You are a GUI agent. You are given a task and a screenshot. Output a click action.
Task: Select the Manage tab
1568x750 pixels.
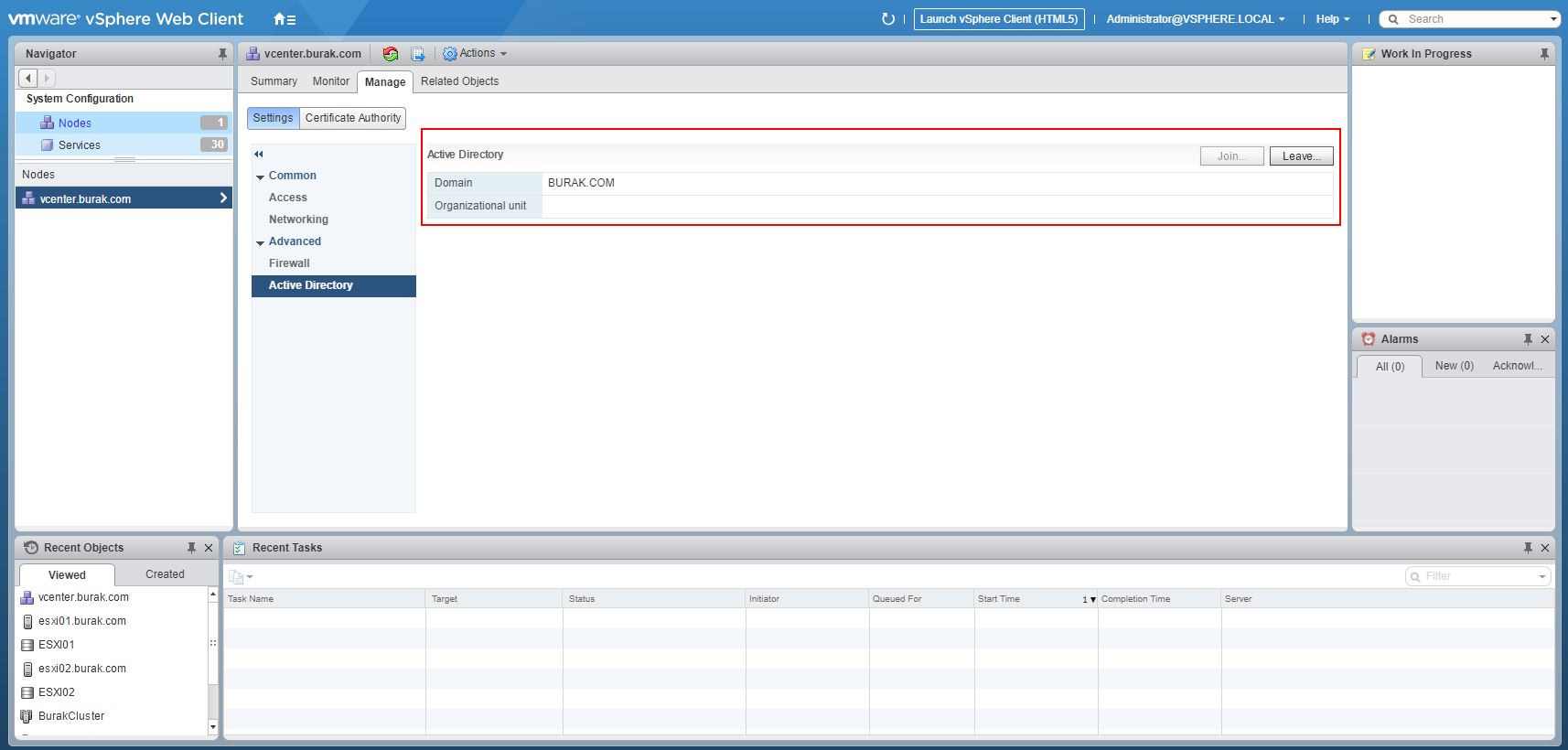pyautogui.click(x=385, y=82)
